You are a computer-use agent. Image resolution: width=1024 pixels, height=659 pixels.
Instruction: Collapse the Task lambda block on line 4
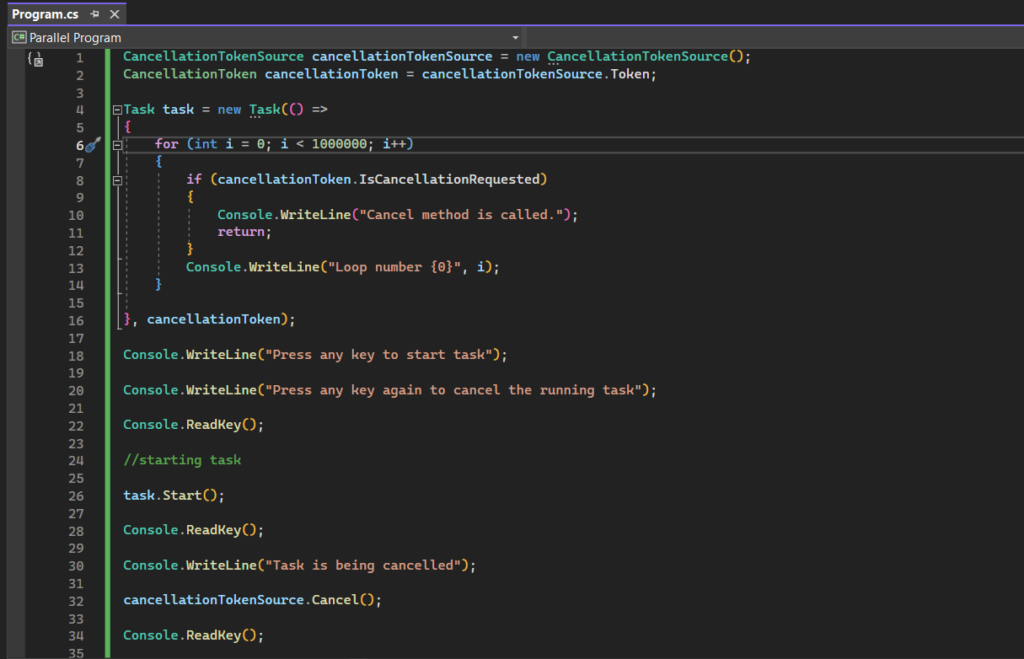click(117, 110)
